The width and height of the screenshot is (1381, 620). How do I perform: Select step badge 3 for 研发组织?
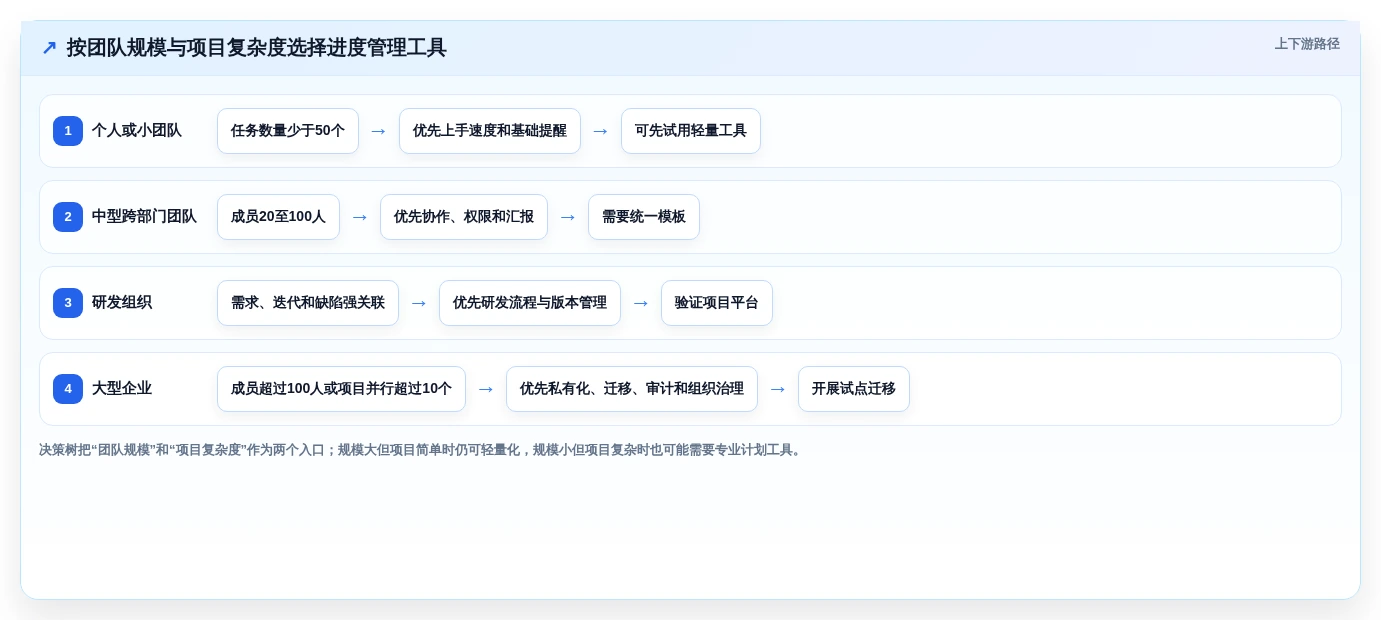[x=68, y=303]
